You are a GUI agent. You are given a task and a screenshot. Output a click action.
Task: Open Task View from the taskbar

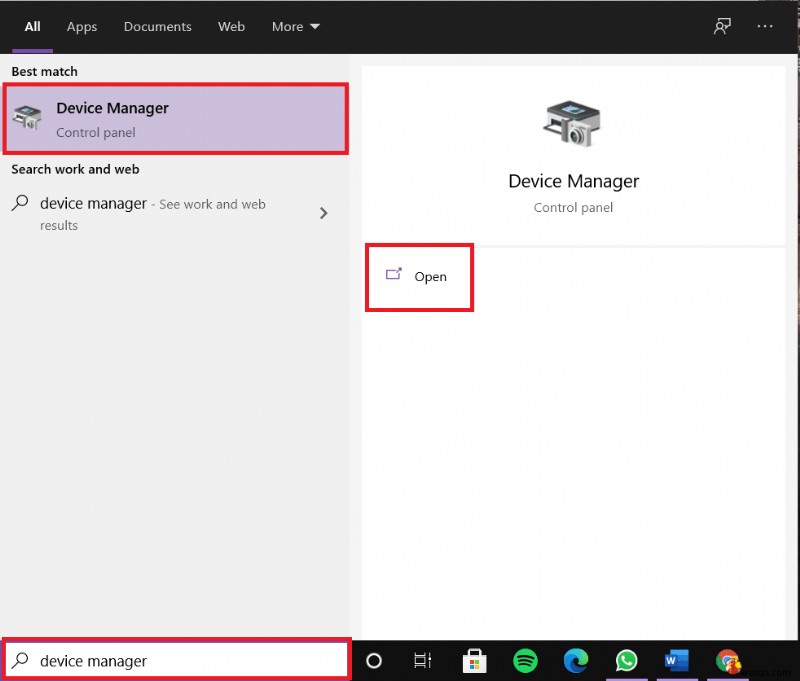tap(422, 661)
